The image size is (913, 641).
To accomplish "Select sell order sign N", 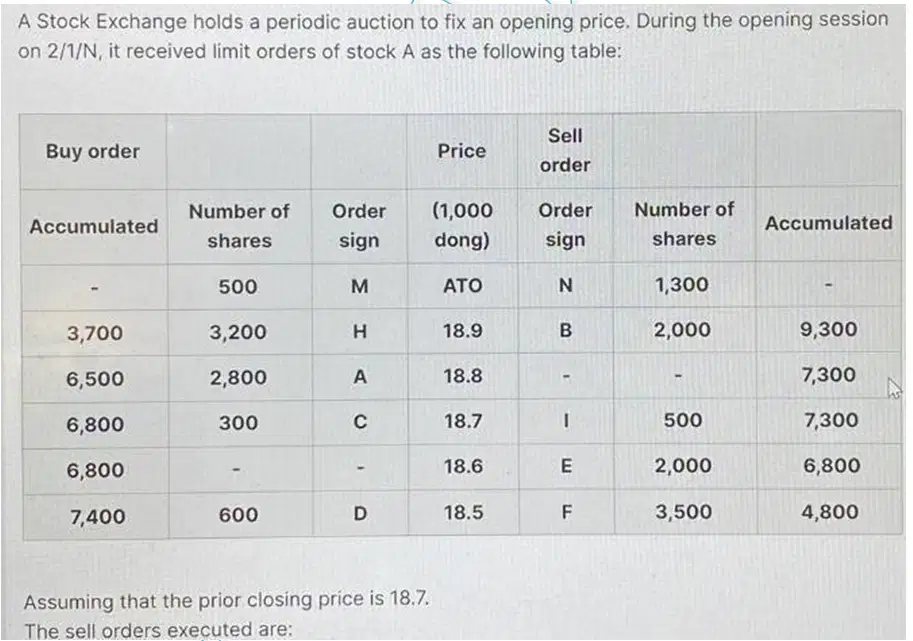I will click(x=565, y=285).
